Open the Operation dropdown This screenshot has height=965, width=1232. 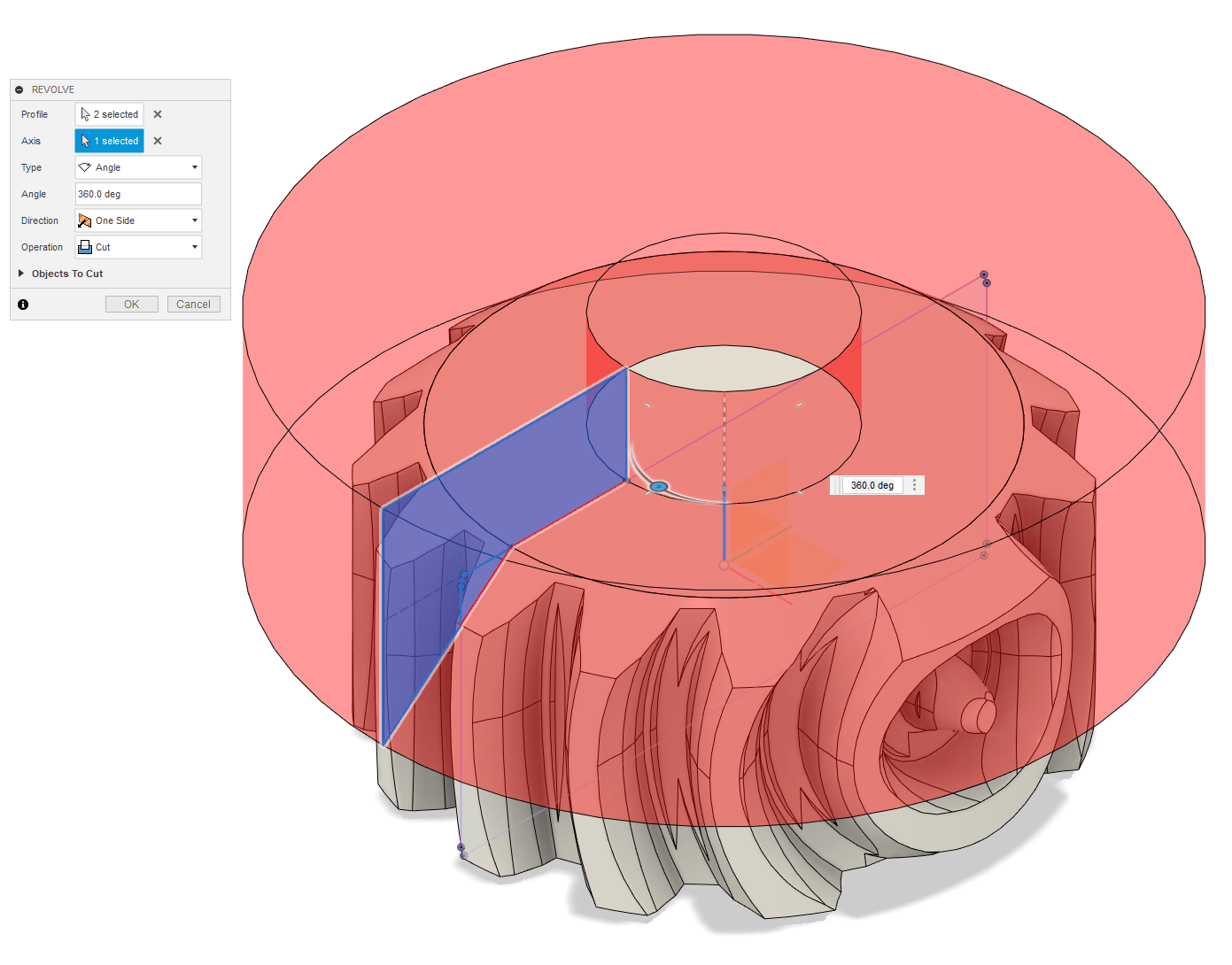pos(194,246)
